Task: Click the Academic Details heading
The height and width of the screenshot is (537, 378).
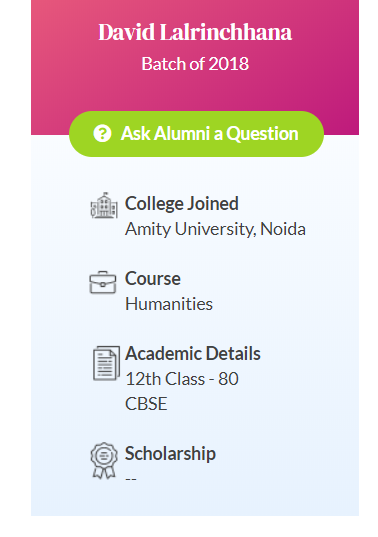Action: point(192,354)
